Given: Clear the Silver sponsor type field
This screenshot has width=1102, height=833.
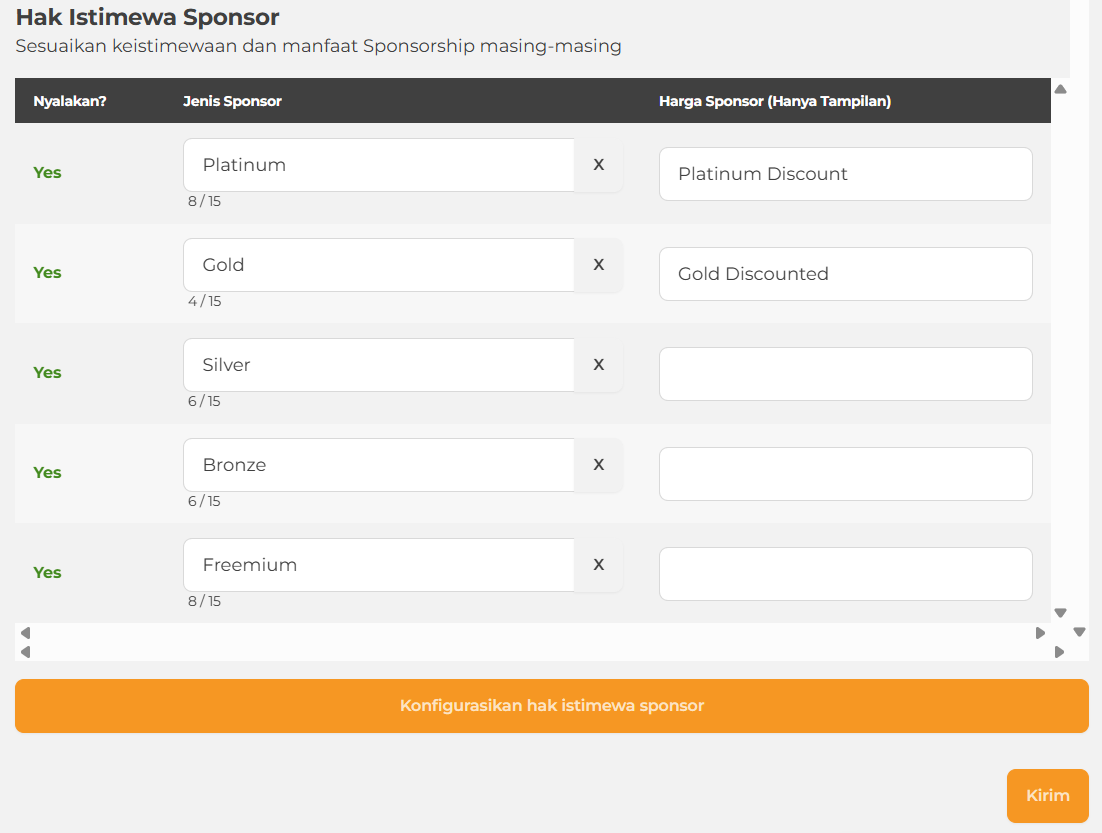Looking at the screenshot, I should 598,365.
